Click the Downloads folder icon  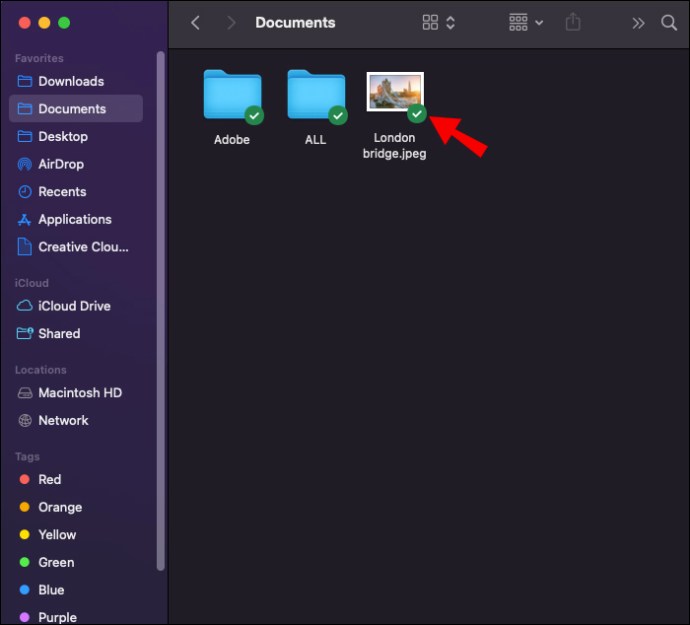click(25, 81)
